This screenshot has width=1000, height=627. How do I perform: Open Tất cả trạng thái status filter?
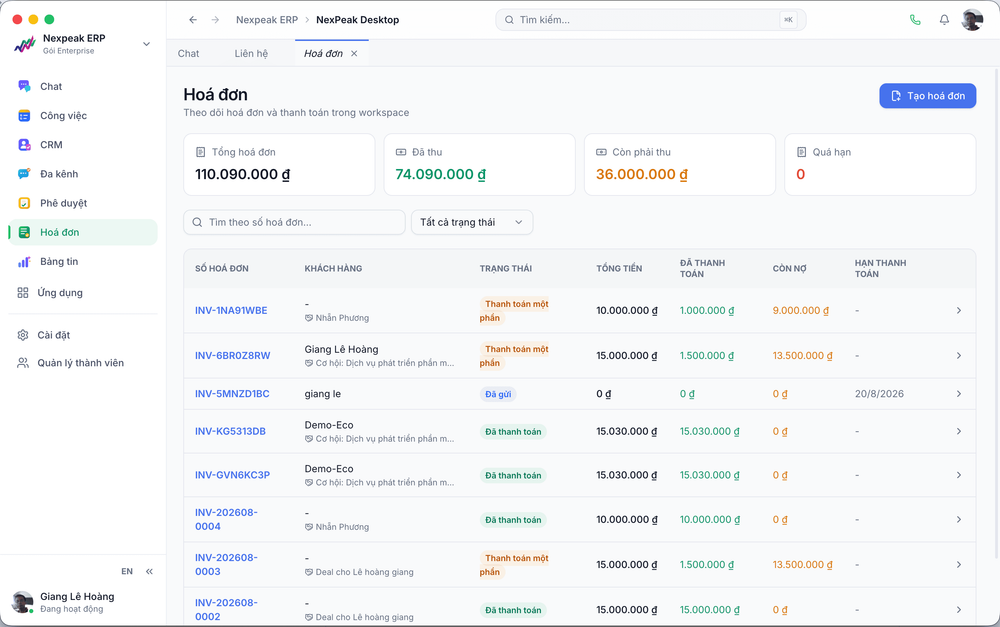pos(472,222)
